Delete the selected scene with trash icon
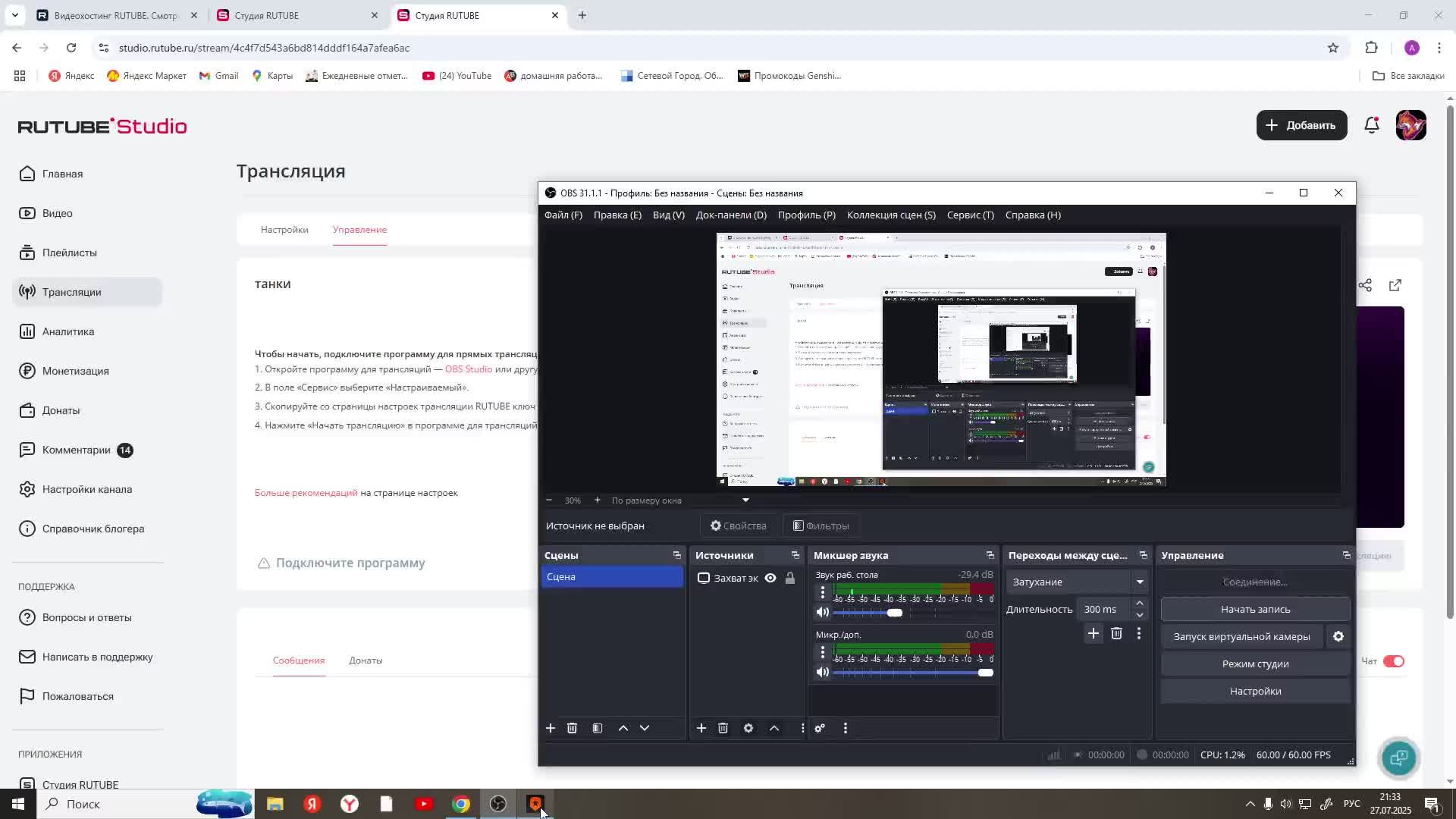 pyautogui.click(x=572, y=728)
